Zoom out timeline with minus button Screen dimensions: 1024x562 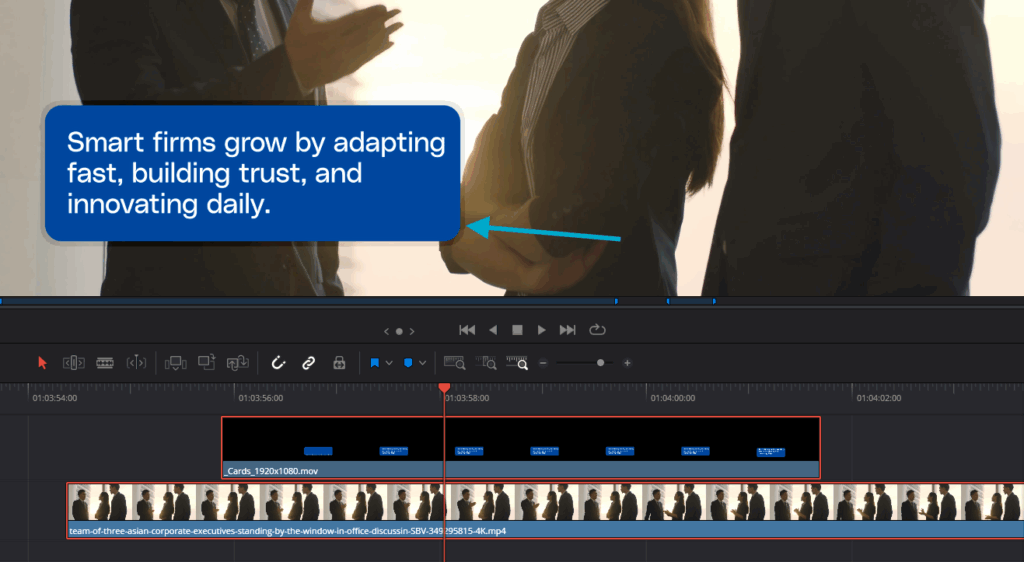click(543, 363)
